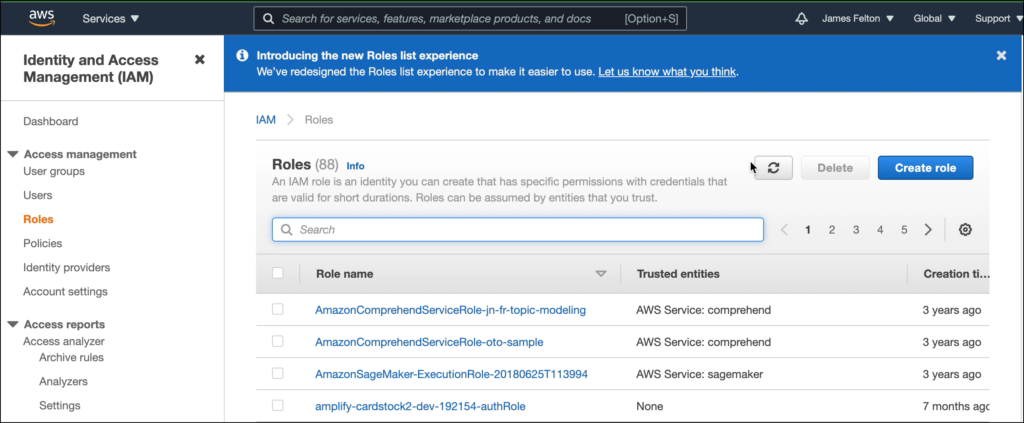Click the info circle icon in banner
Screen dimensions: 1024x423
click(242, 55)
